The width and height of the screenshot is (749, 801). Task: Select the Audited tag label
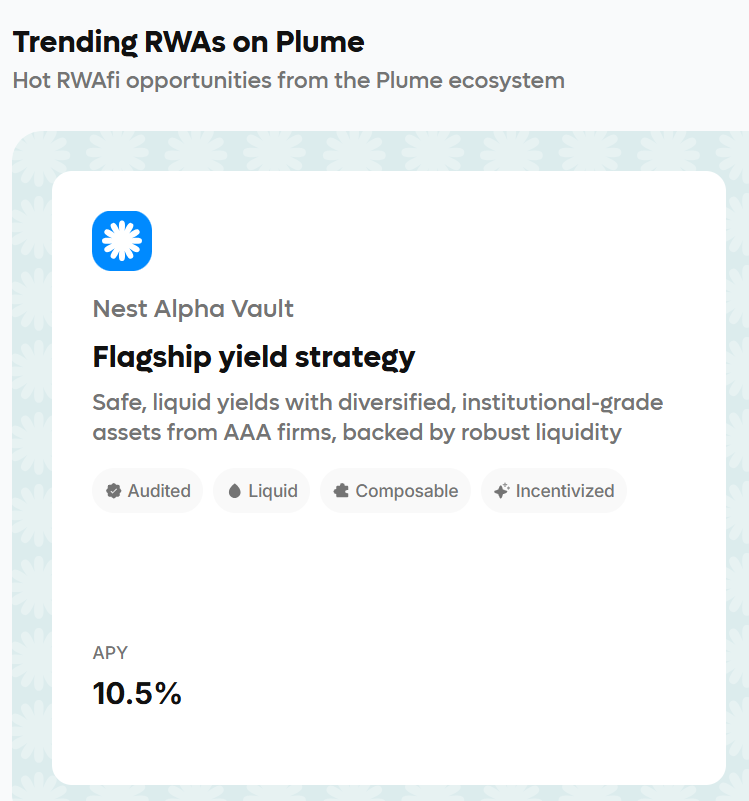(x=159, y=491)
